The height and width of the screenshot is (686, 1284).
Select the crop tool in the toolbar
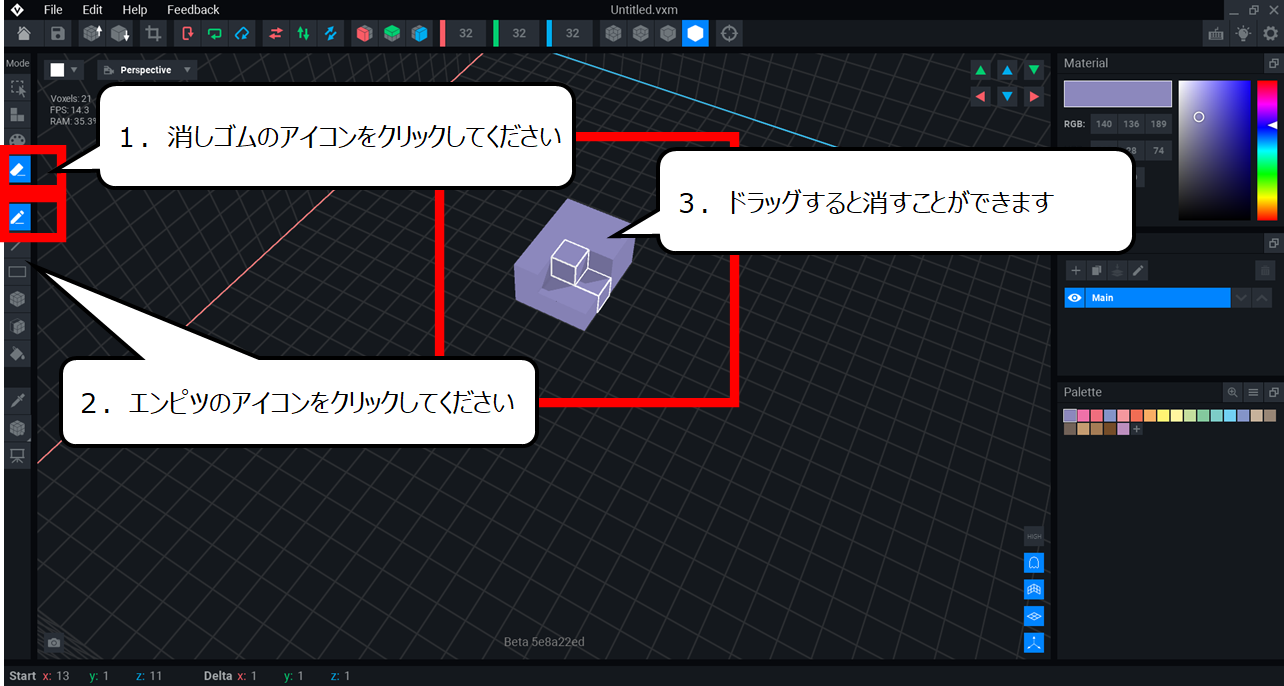point(153,33)
